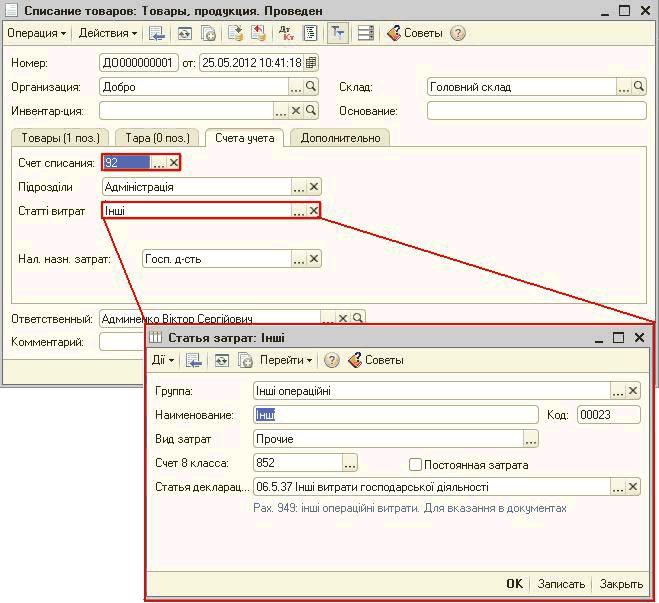Click the help question mark in the Статья затрат window
The width and height of the screenshot is (659, 603).
[x=332, y=360]
